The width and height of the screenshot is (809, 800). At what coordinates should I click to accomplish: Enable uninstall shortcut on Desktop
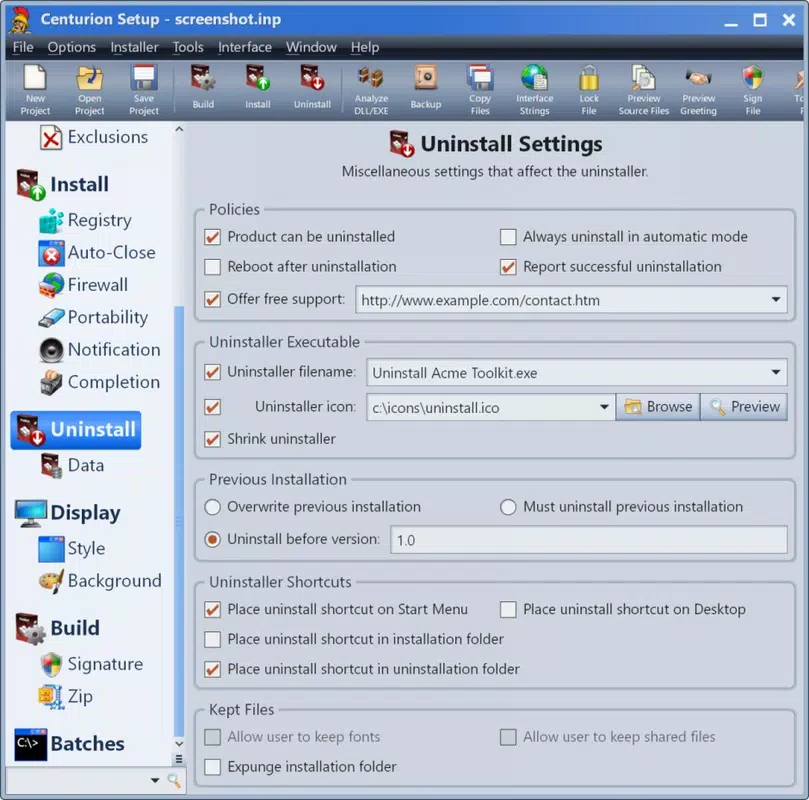pos(508,610)
